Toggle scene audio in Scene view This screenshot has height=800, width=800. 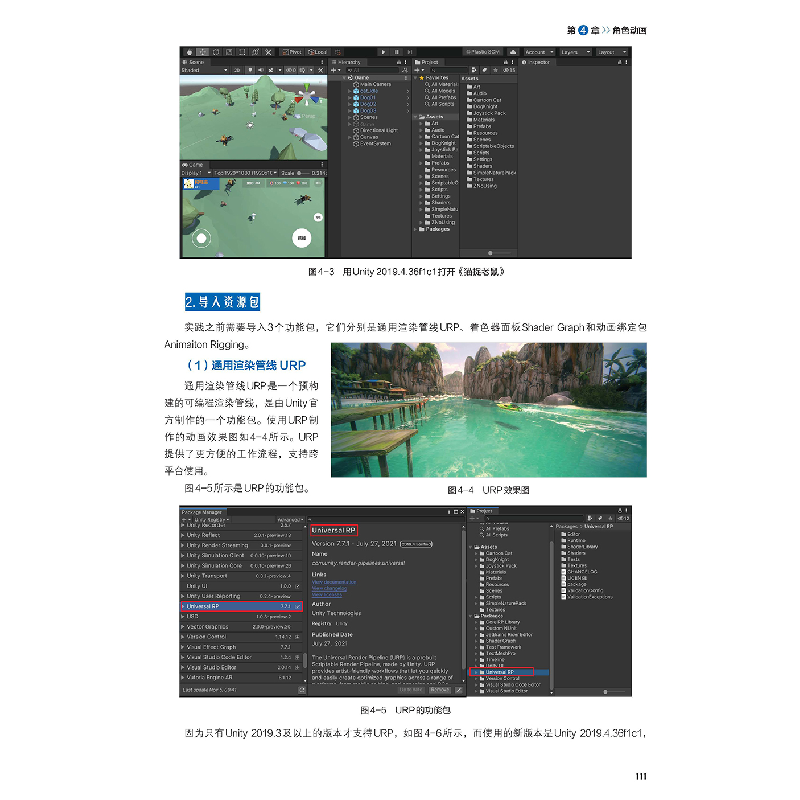(x=261, y=70)
